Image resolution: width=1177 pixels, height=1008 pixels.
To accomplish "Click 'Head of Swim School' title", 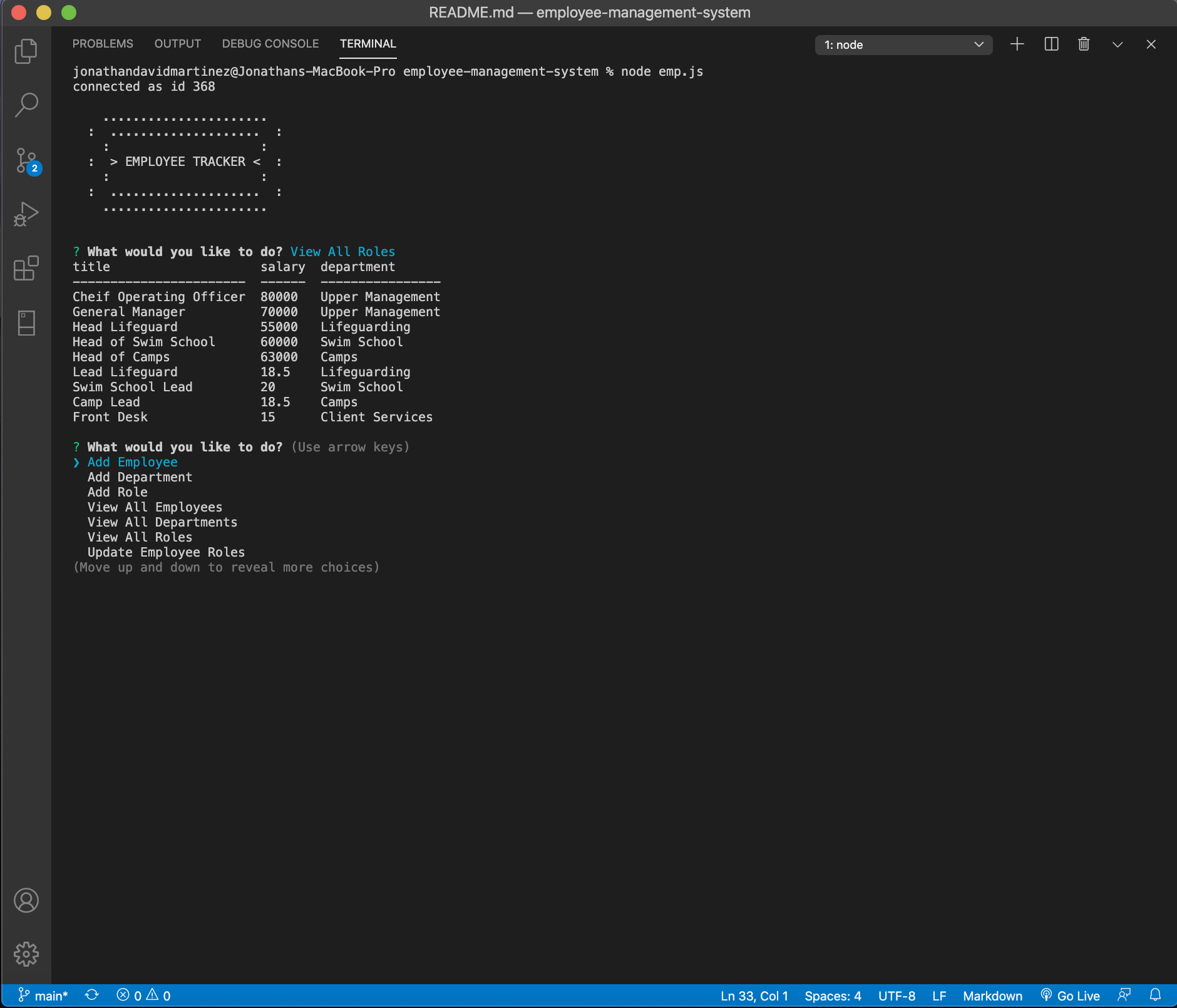I will [144, 342].
